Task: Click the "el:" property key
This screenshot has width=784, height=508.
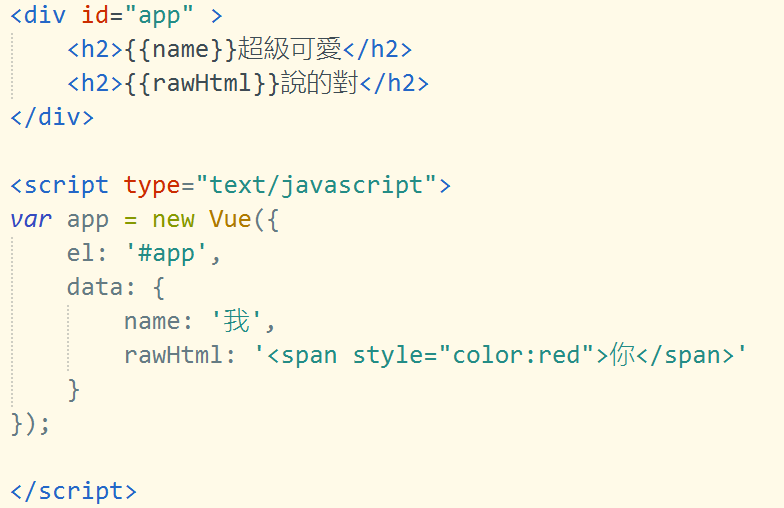Action: [87, 253]
